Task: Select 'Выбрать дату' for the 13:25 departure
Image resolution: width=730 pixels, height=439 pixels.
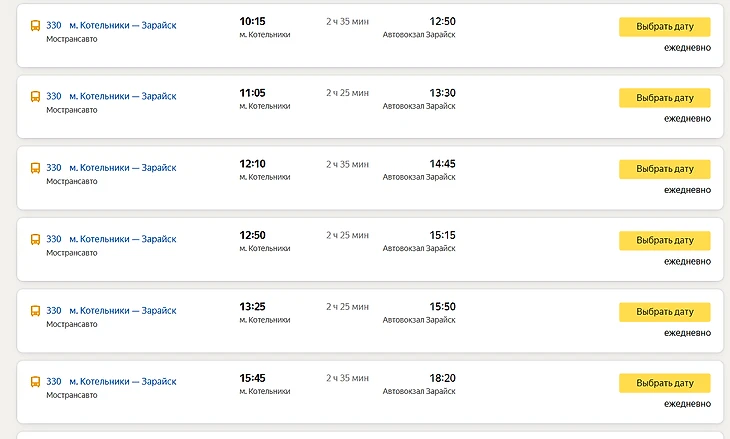Action: click(x=664, y=312)
